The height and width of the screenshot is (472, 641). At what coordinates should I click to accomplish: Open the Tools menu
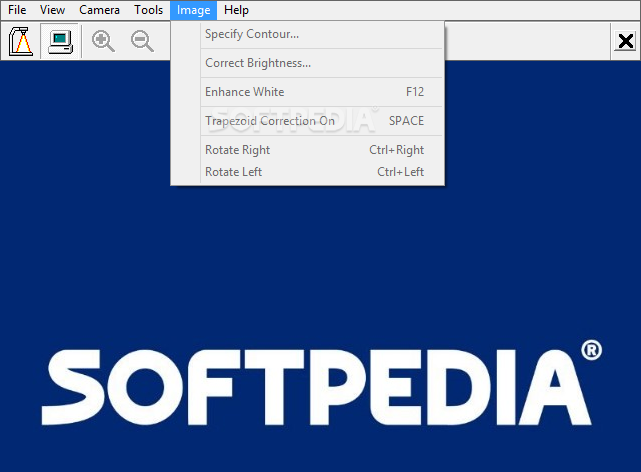(x=149, y=10)
